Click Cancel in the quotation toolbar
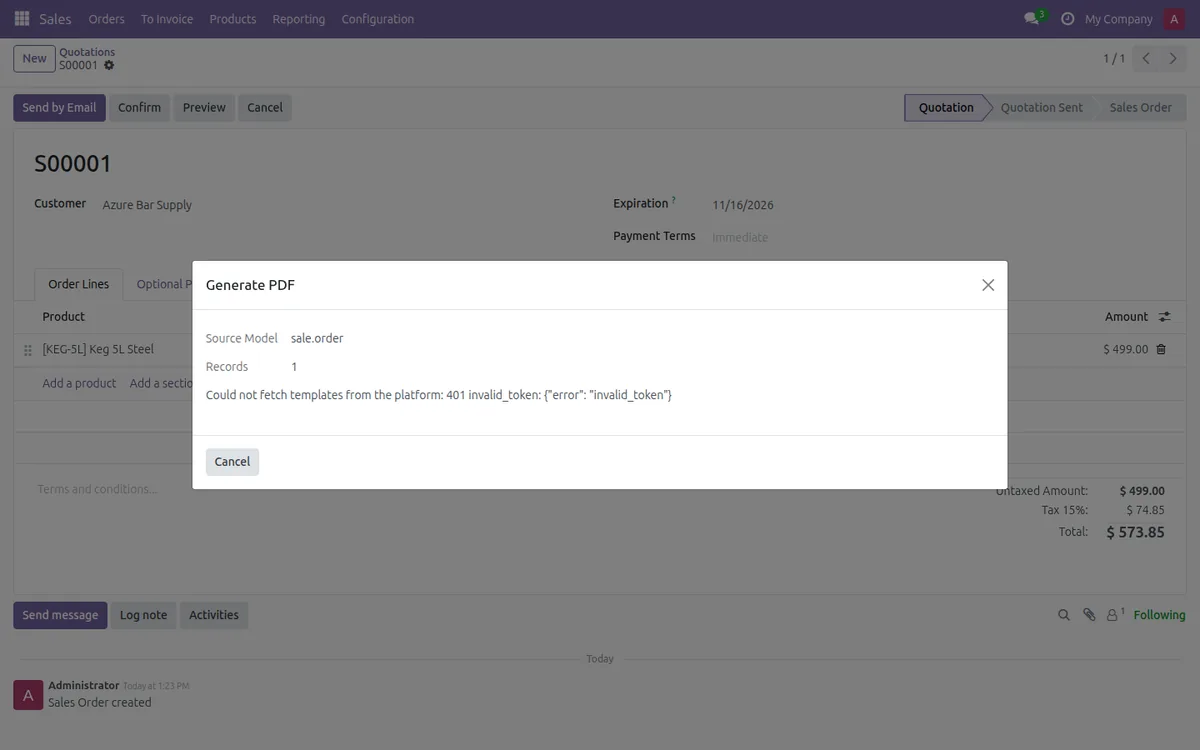The height and width of the screenshot is (750, 1200). (x=265, y=107)
